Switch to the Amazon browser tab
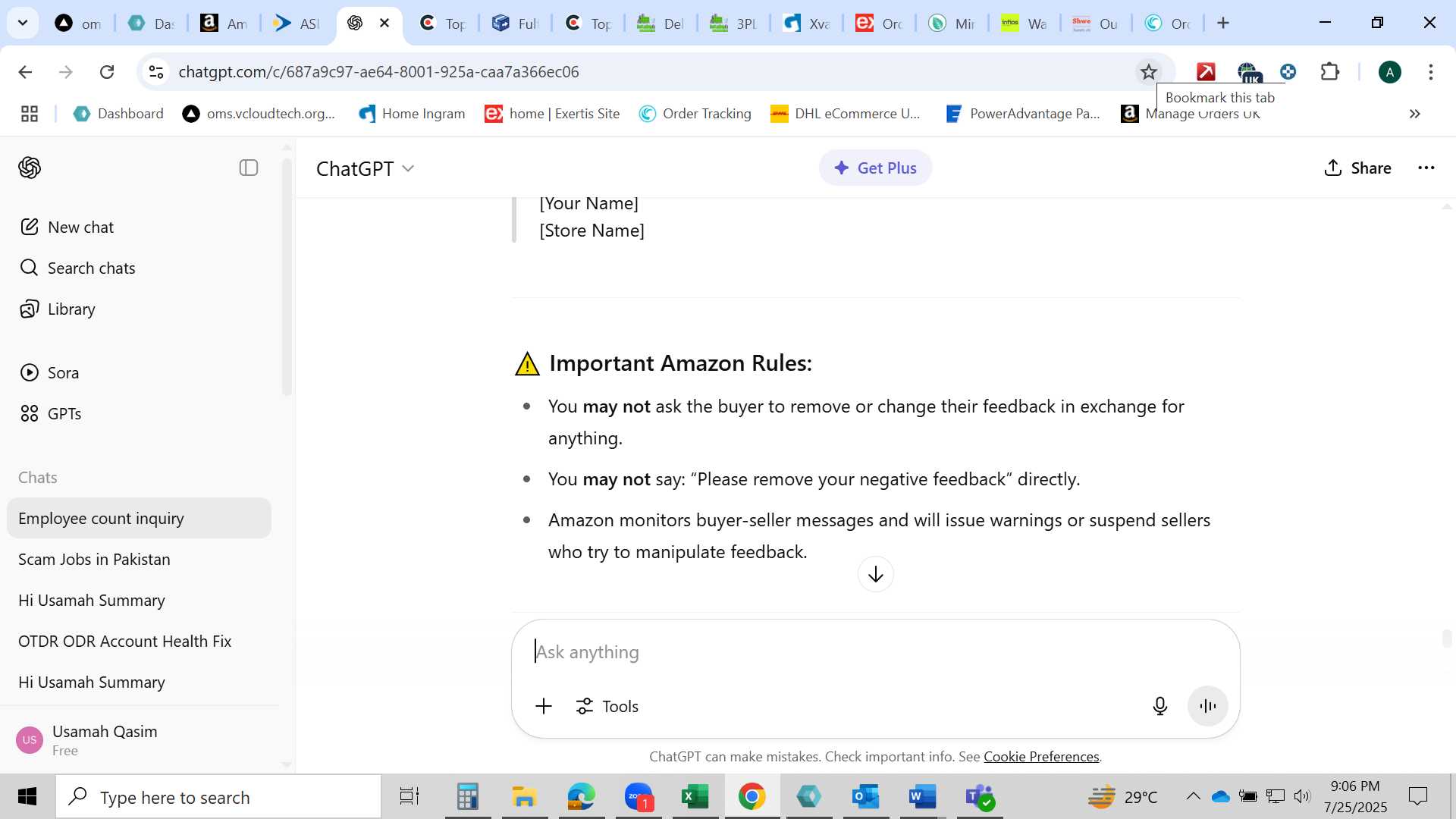The height and width of the screenshot is (819, 1456). click(224, 24)
